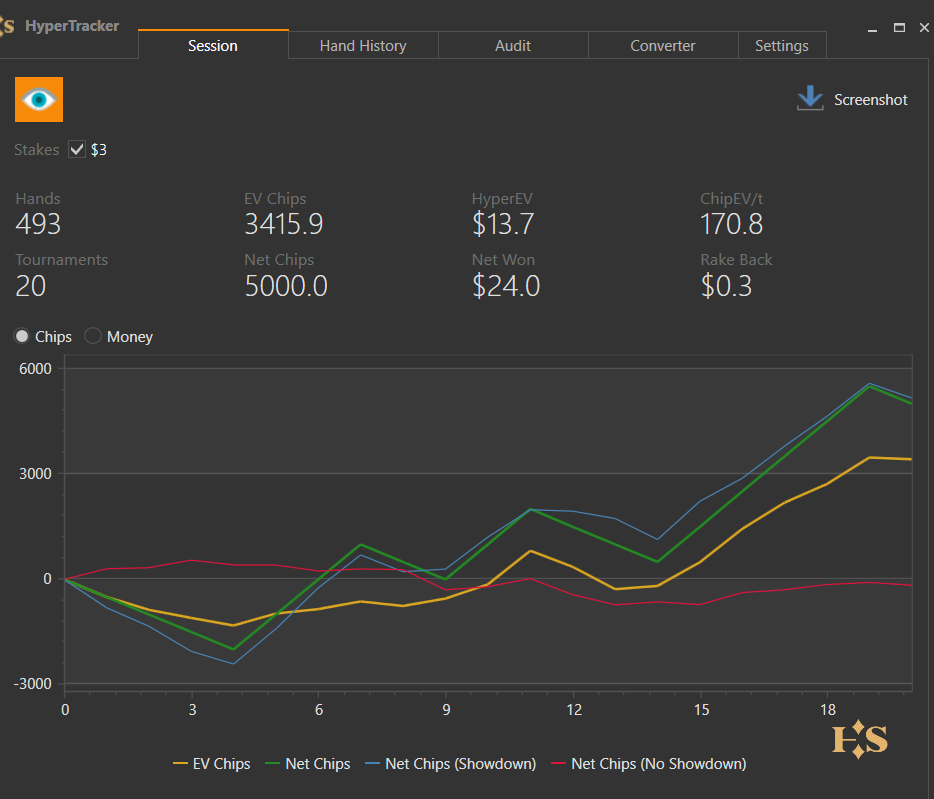Click the orange eye visibility icon

(39, 100)
